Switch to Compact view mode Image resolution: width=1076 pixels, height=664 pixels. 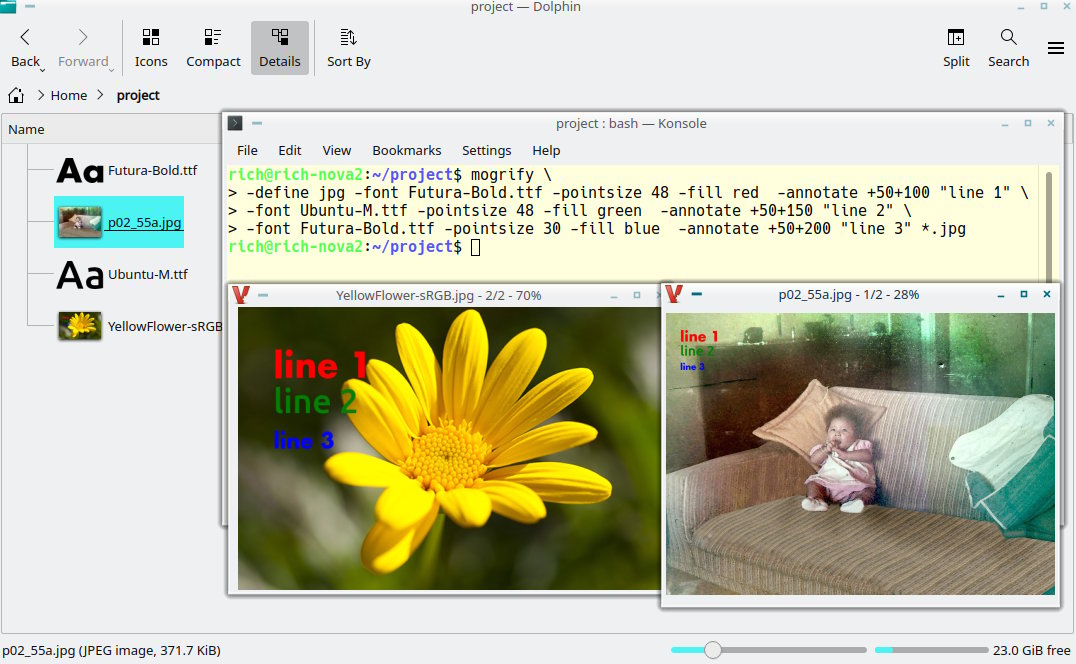click(213, 48)
